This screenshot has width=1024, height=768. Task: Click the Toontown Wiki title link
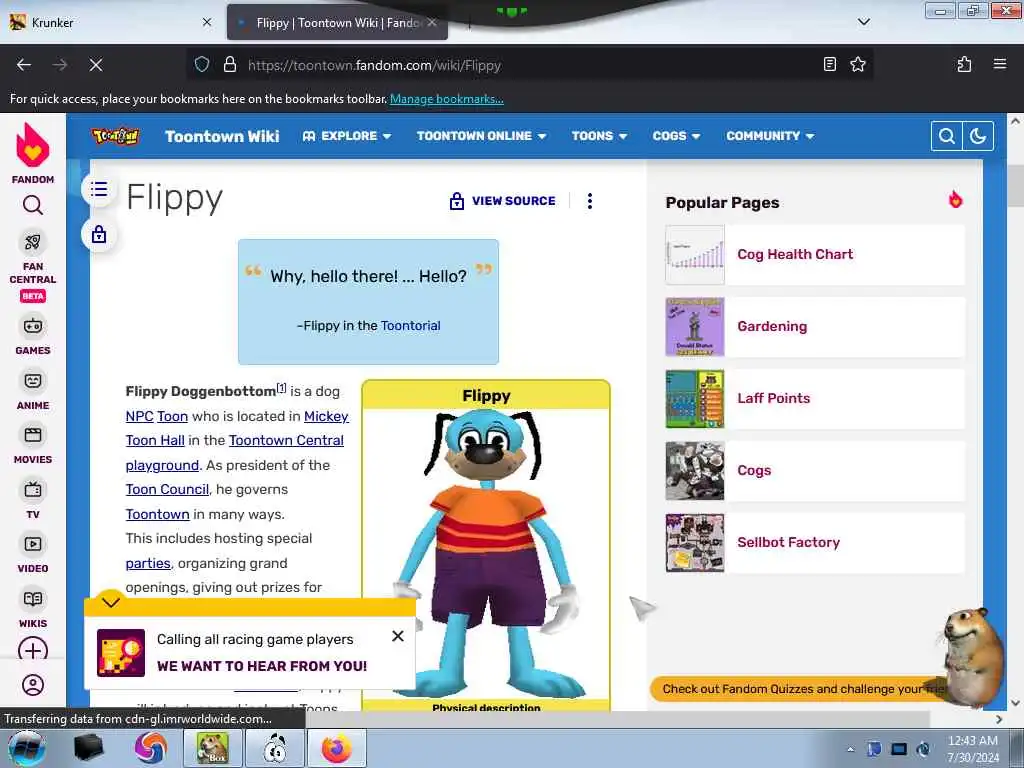pyautogui.click(x=222, y=136)
